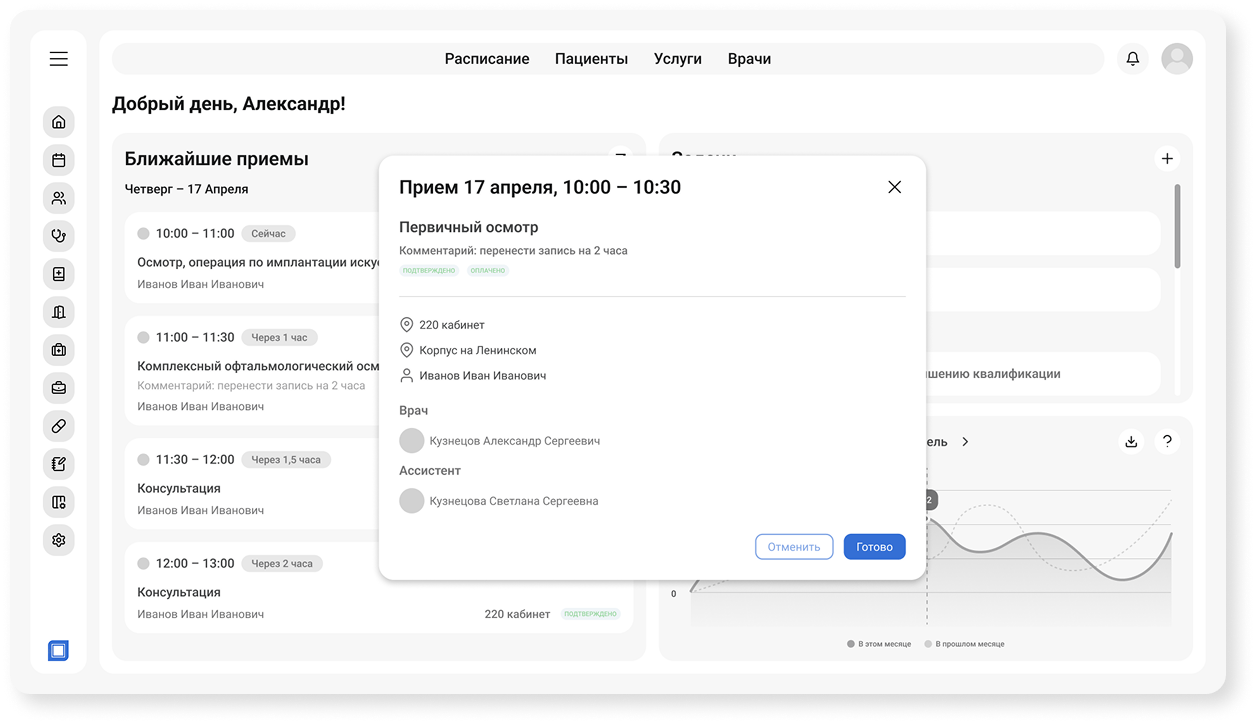Switch to Врачи tab
1256x724 pixels.
coord(749,59)
